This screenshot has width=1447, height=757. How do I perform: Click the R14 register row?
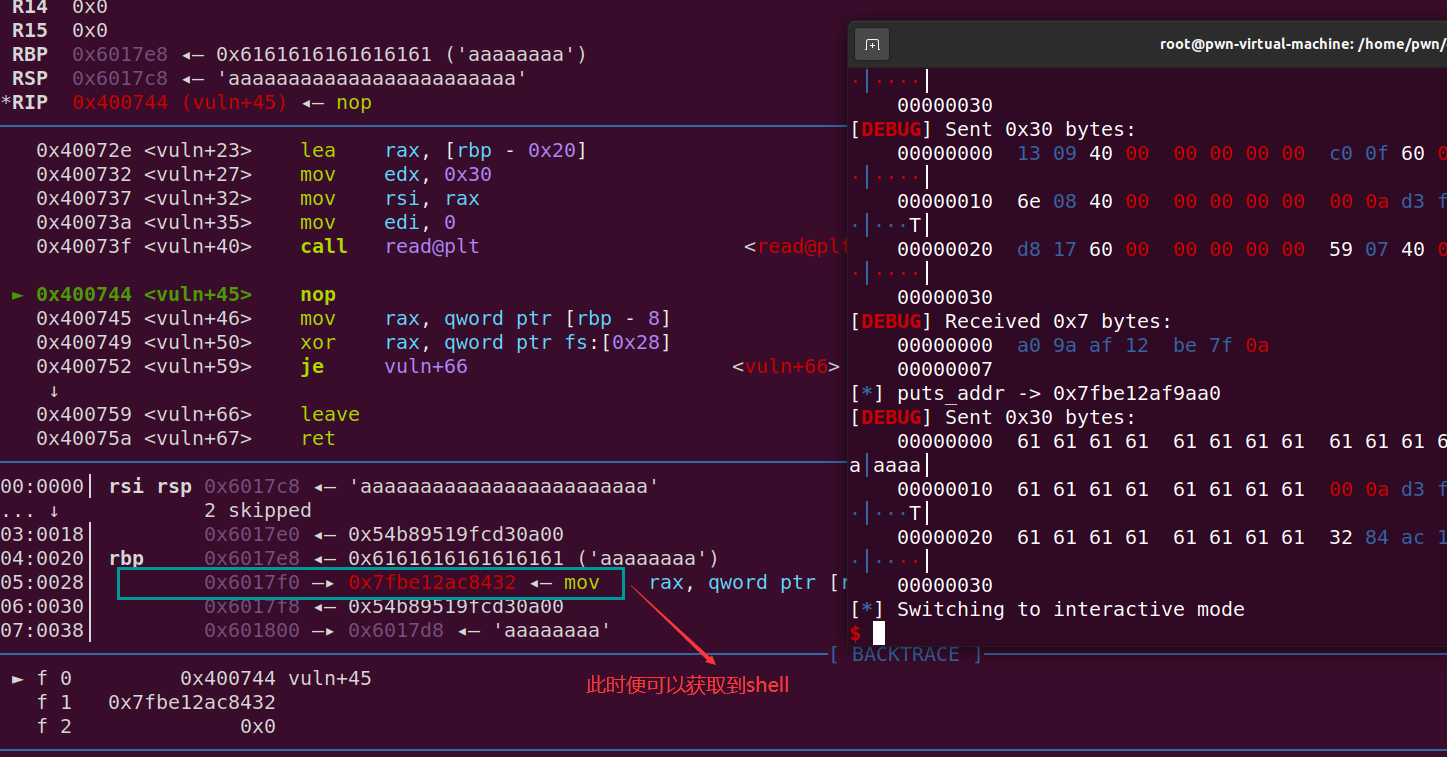tap(60, 7)
